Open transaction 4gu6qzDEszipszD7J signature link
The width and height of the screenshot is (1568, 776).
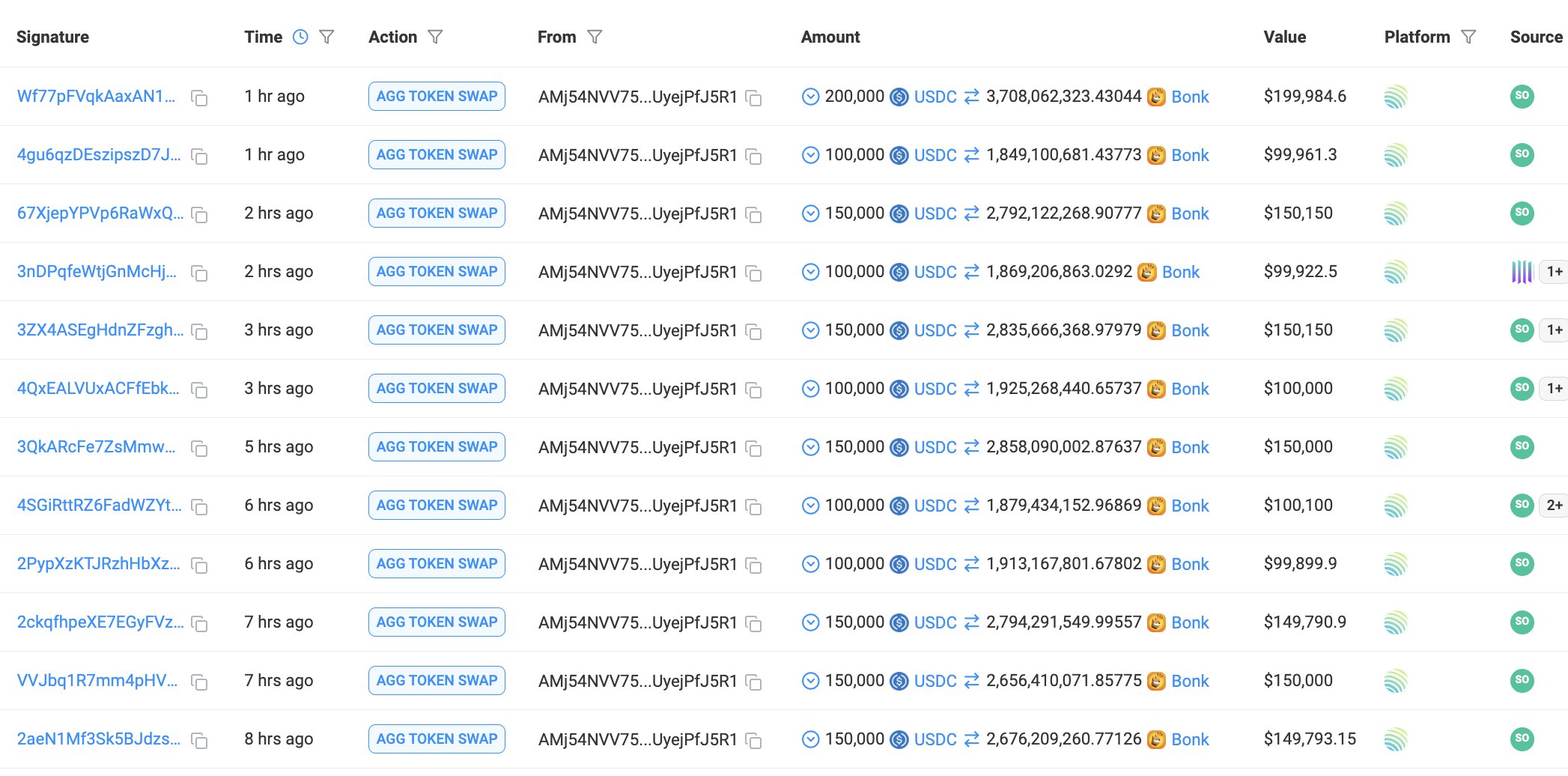pyautogui.click(x=99, y=155)
